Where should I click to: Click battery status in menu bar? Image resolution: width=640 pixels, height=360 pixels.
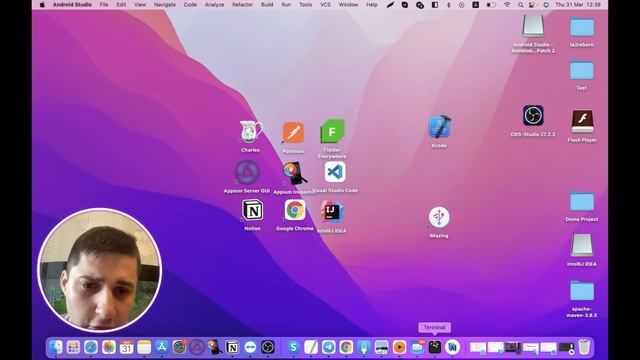491,5
